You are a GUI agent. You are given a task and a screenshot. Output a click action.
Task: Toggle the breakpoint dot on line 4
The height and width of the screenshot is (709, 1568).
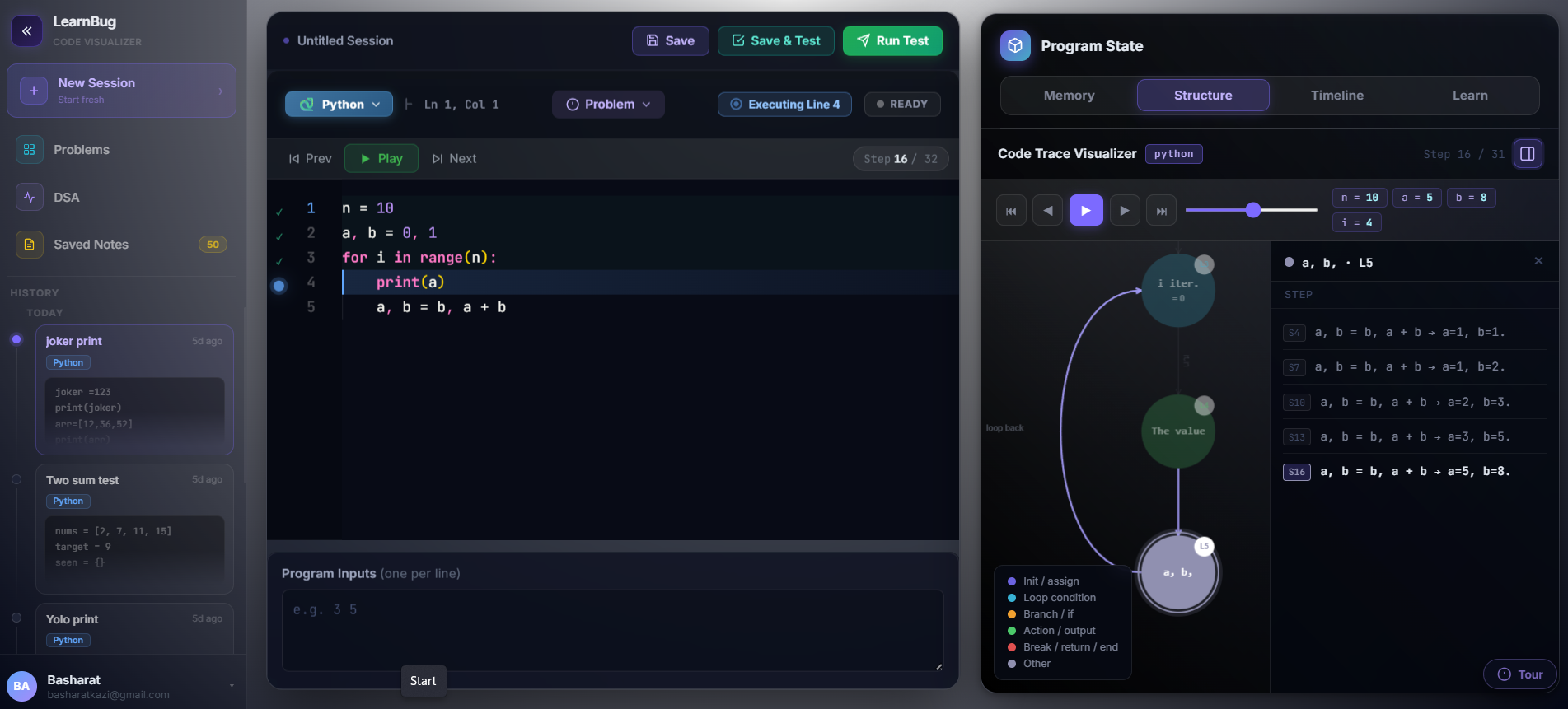278,286
